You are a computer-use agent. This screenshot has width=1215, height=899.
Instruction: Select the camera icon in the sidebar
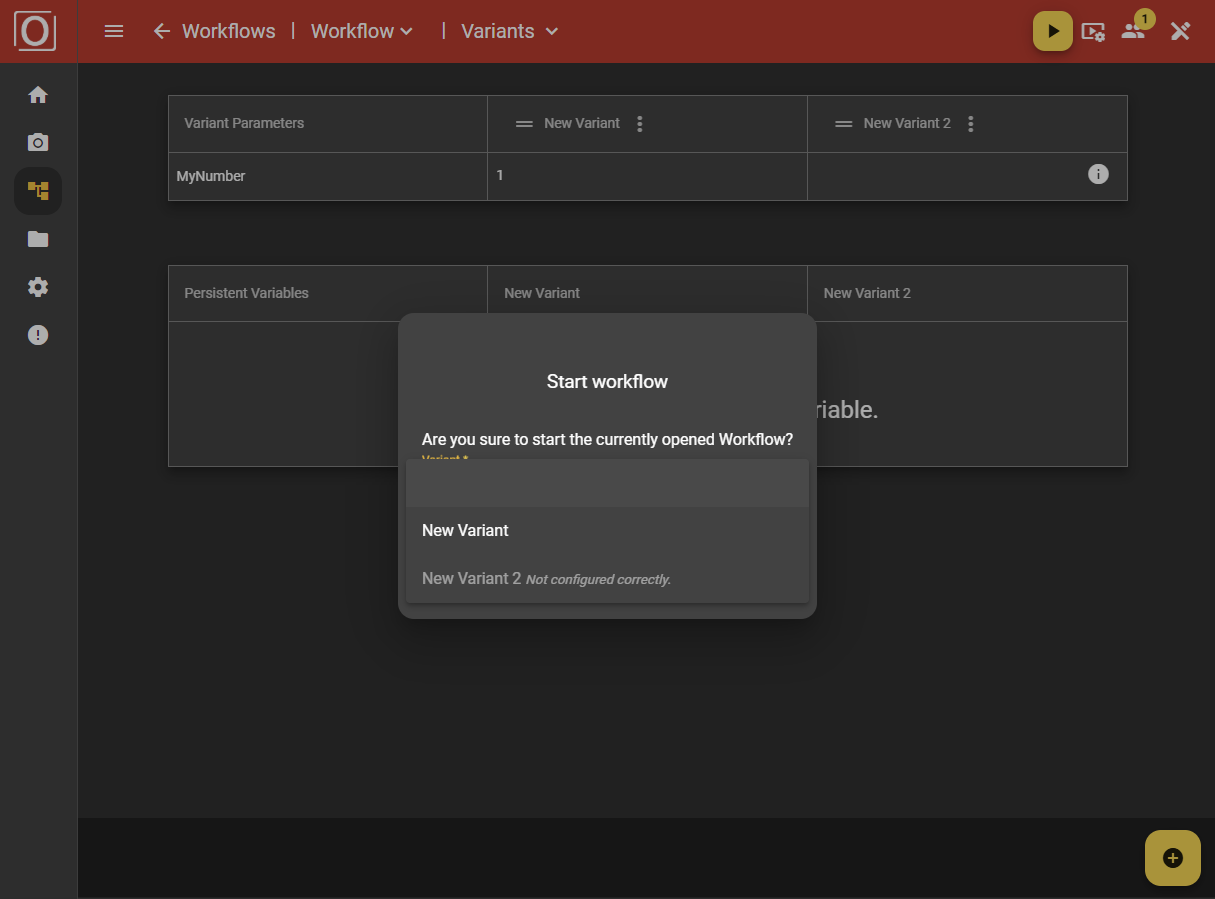(37, 142)
